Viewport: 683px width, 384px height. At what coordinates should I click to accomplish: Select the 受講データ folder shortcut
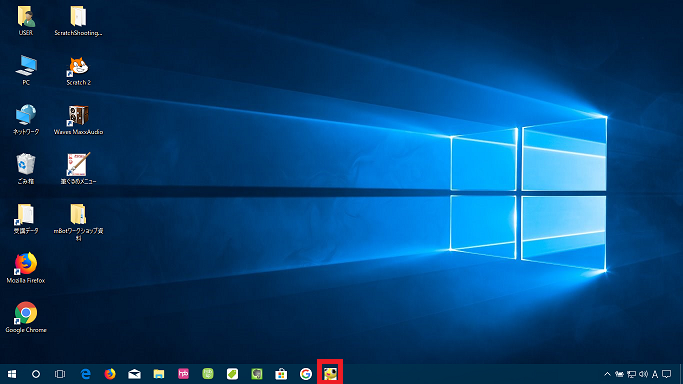(x=26, y=218)
